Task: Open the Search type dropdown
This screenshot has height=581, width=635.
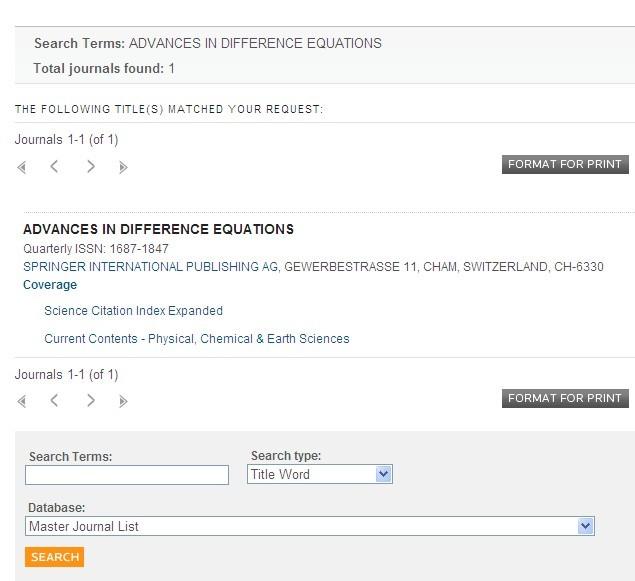Action: click(320, 474)
